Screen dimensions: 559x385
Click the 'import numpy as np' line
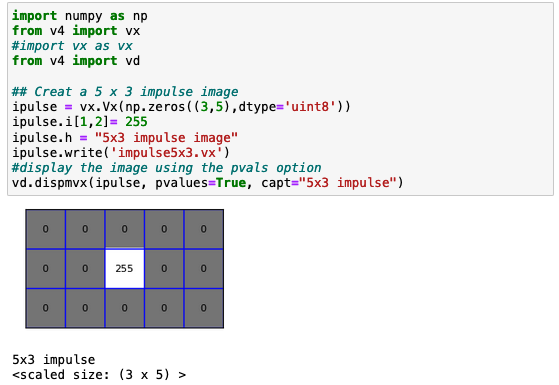(x=80, y=16)
